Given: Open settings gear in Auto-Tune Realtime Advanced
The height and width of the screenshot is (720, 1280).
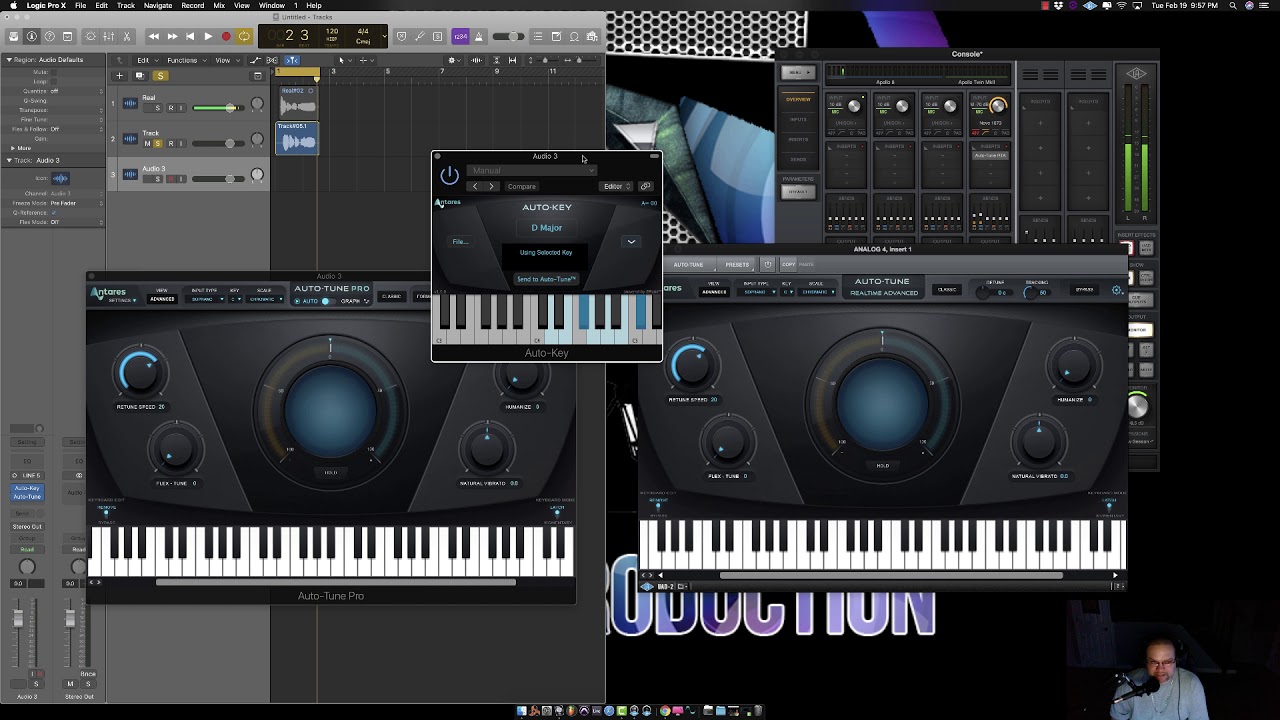Looking at the screenshot, I should [x=1116, y=290].
